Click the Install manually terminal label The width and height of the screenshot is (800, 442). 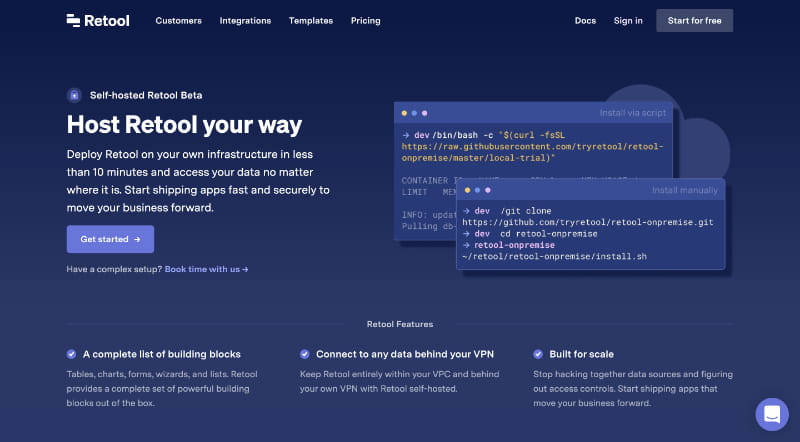pyautogui.click(x=685, y=190)
